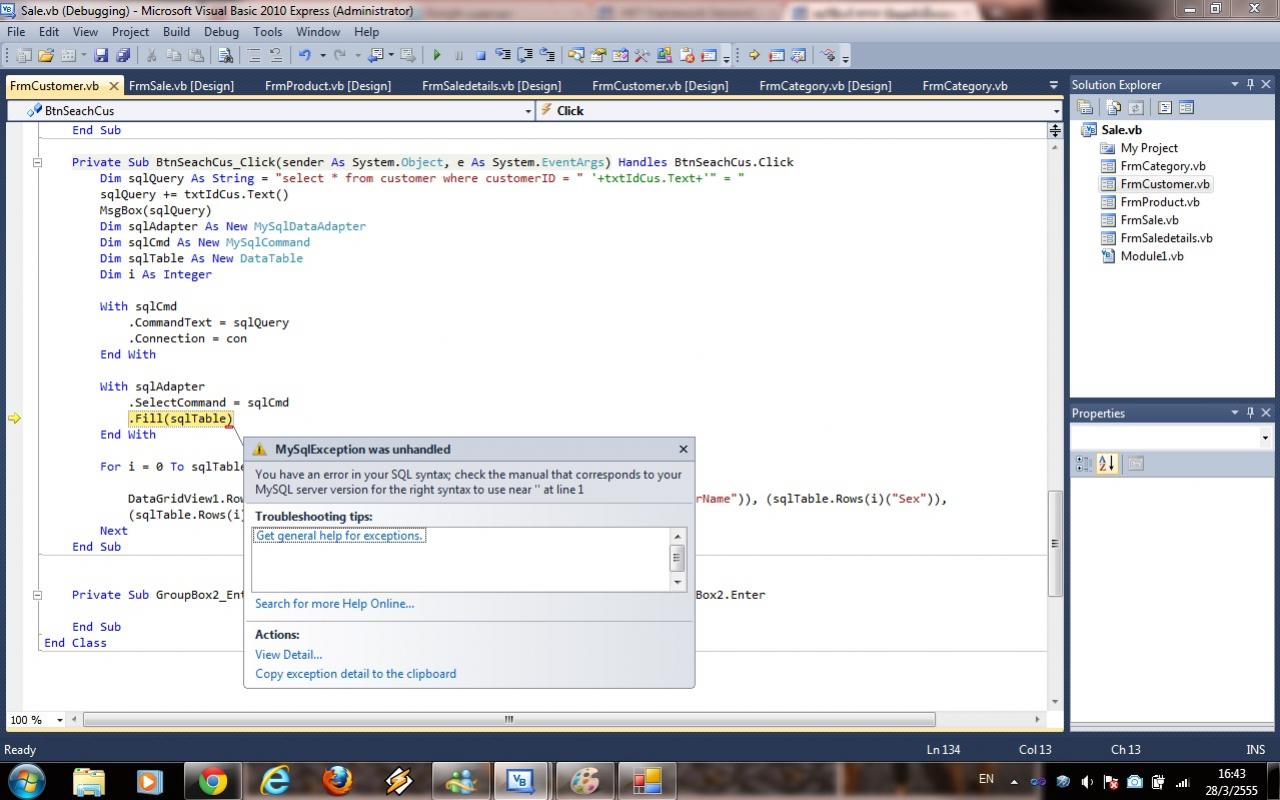This screenshot has width=1280, height=800.
Task: Open the Click event method dropdown
Action: coord(1056,111)
